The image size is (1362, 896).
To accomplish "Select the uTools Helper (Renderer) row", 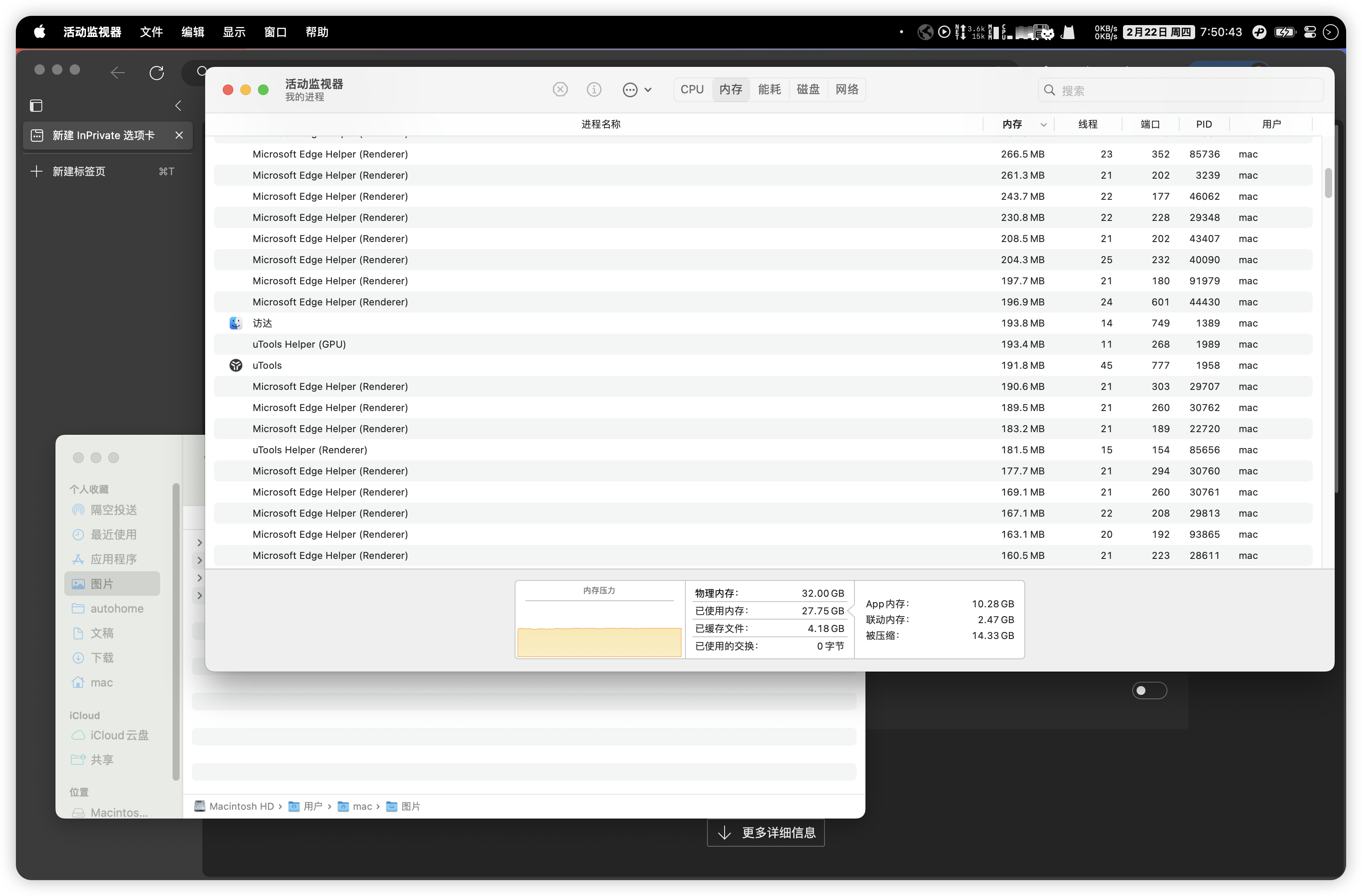I will pos(763,450).
